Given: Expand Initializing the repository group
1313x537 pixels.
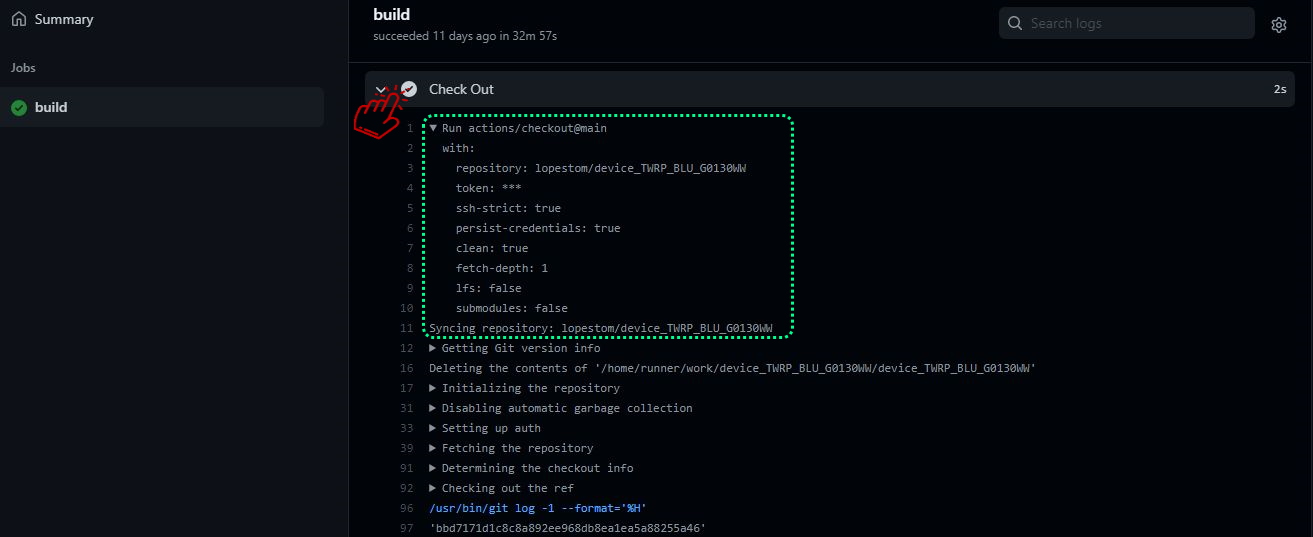Looking at the screenshot, I should 433,388.
